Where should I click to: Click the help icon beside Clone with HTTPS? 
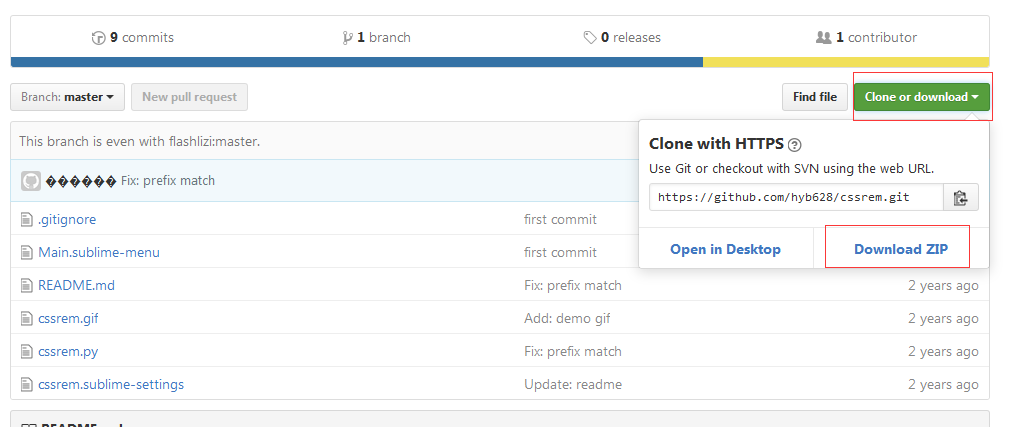tap(795, 145)
